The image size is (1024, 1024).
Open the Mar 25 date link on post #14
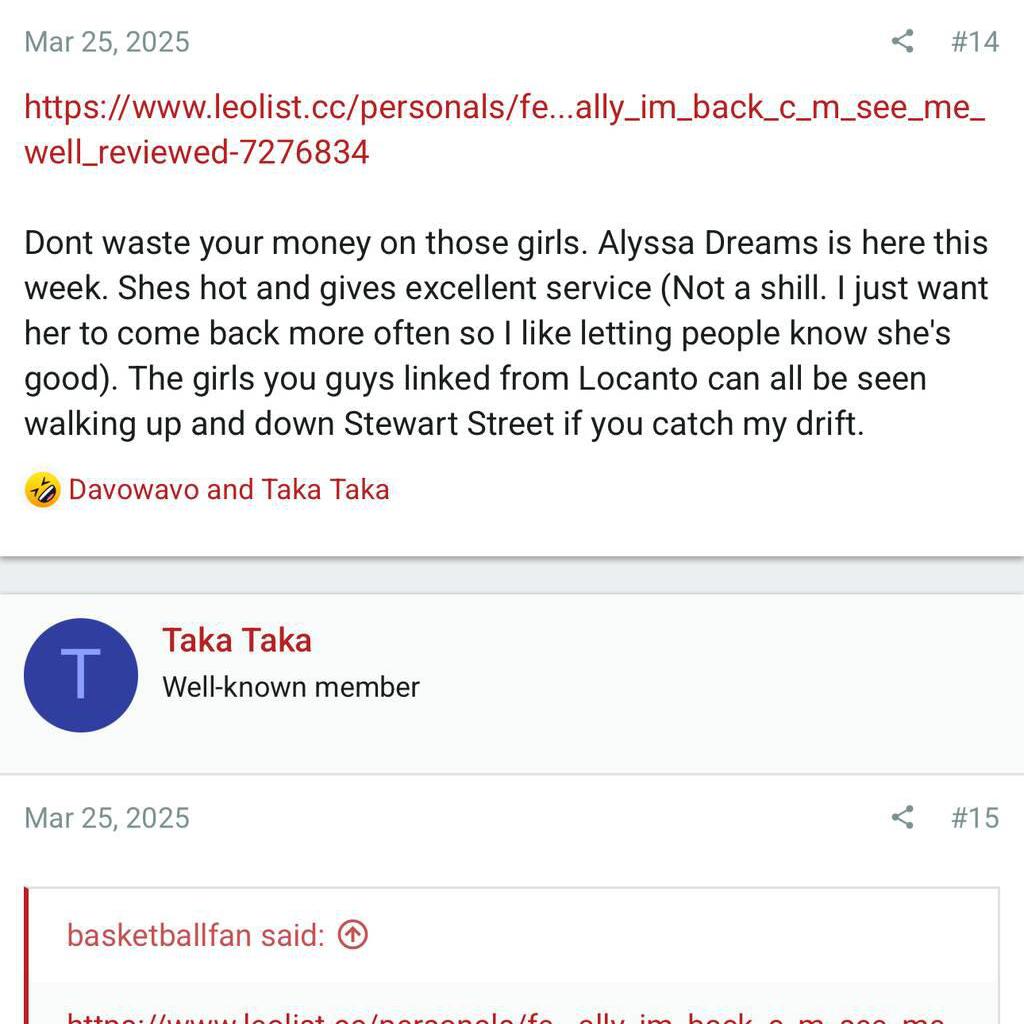point(106,42)
